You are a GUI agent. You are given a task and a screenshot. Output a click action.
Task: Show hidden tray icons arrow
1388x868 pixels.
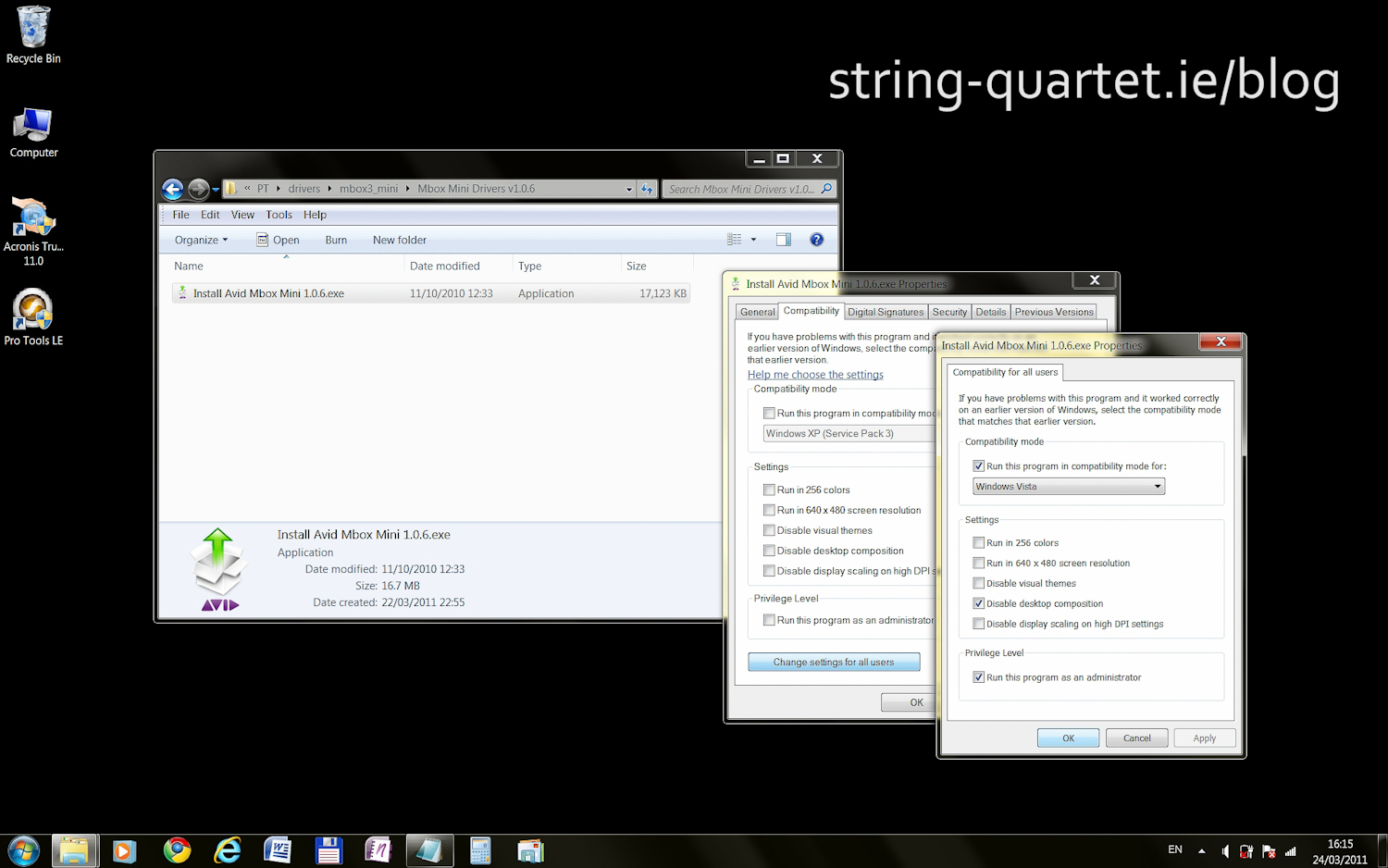tap(1201, 850)
